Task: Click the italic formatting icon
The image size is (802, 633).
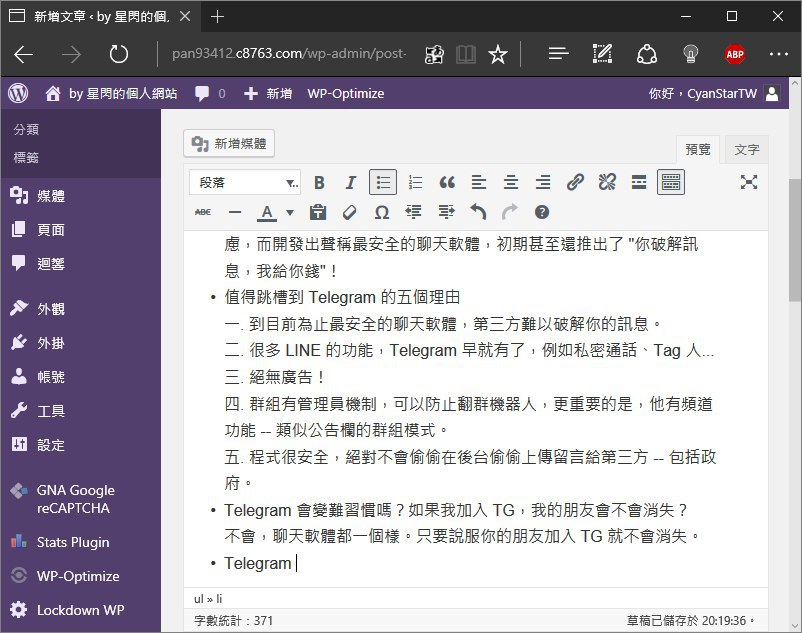Action: (350, 182)
